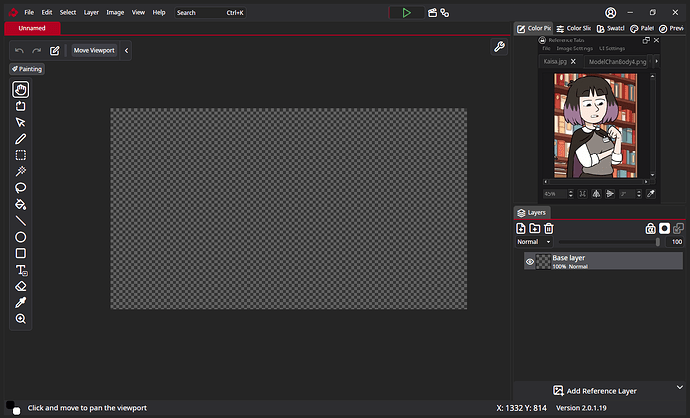
Task: Click the Add Reference Layer button
Action: click(x=598, y=391)
